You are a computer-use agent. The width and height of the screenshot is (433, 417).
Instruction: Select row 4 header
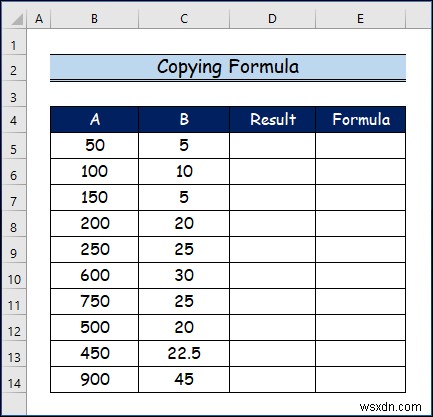point(14,120)
